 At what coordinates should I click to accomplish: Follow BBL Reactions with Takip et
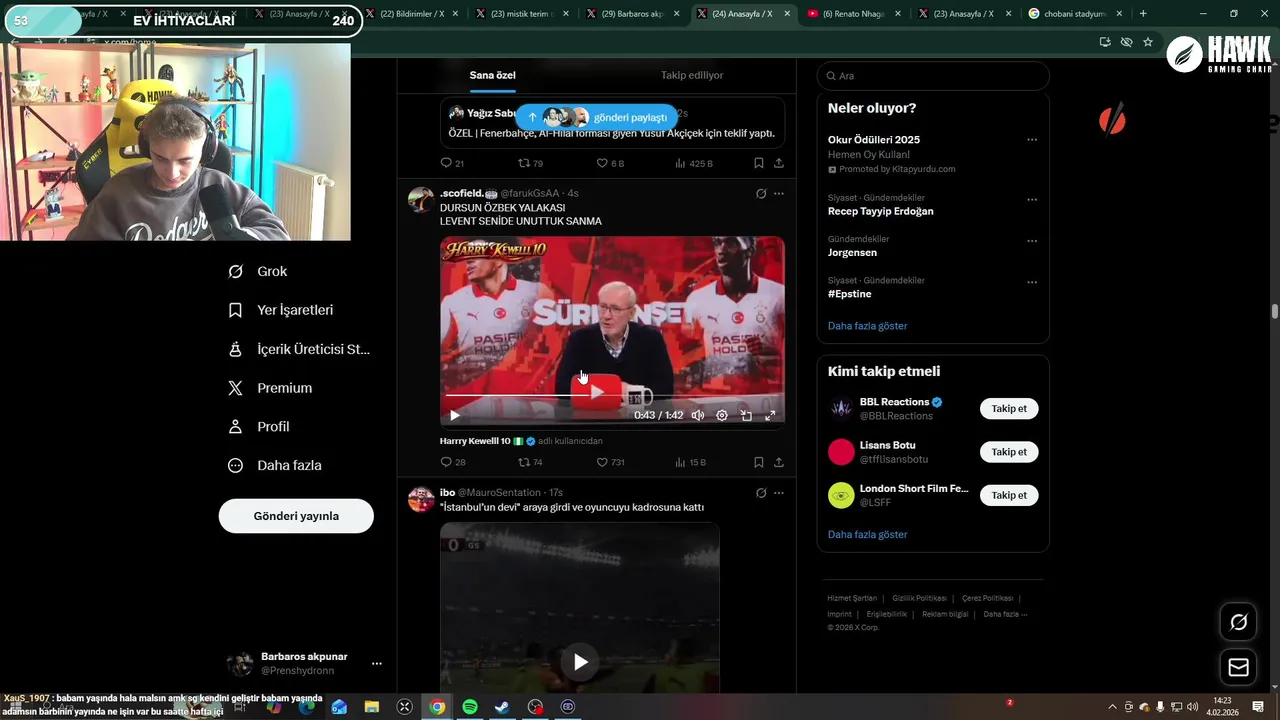coord(1009,409)
